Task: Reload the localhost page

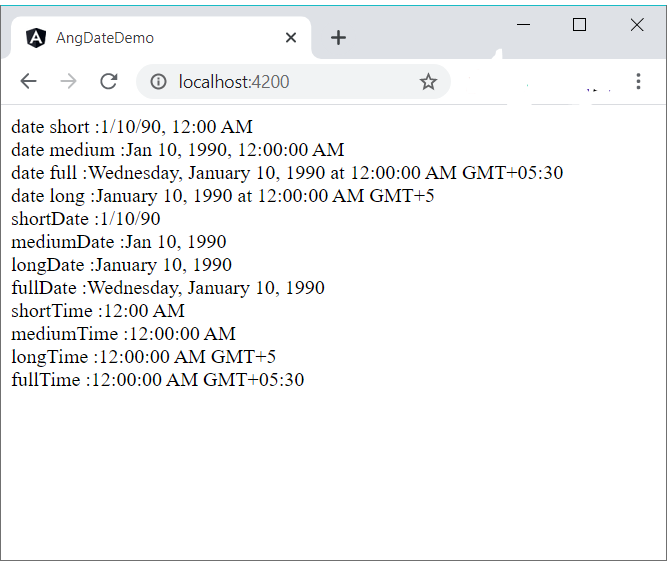Action: (x=109, y=81)
